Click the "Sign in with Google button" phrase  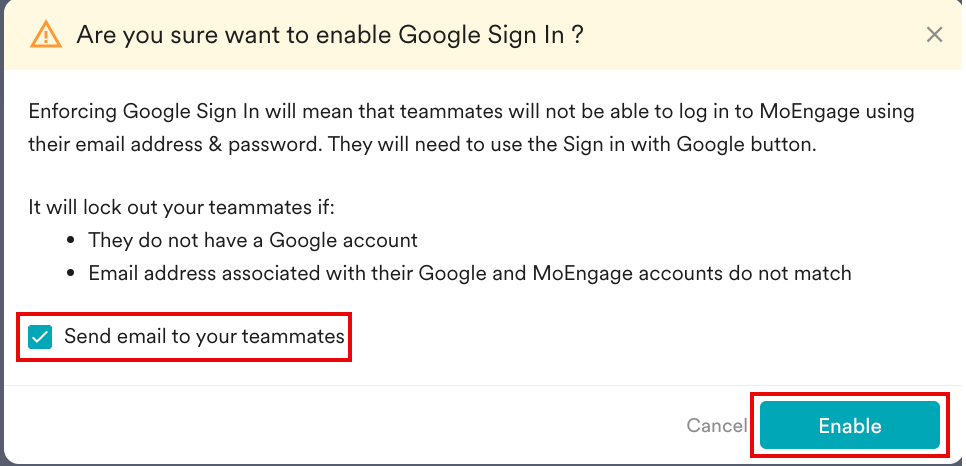point(680,144)
